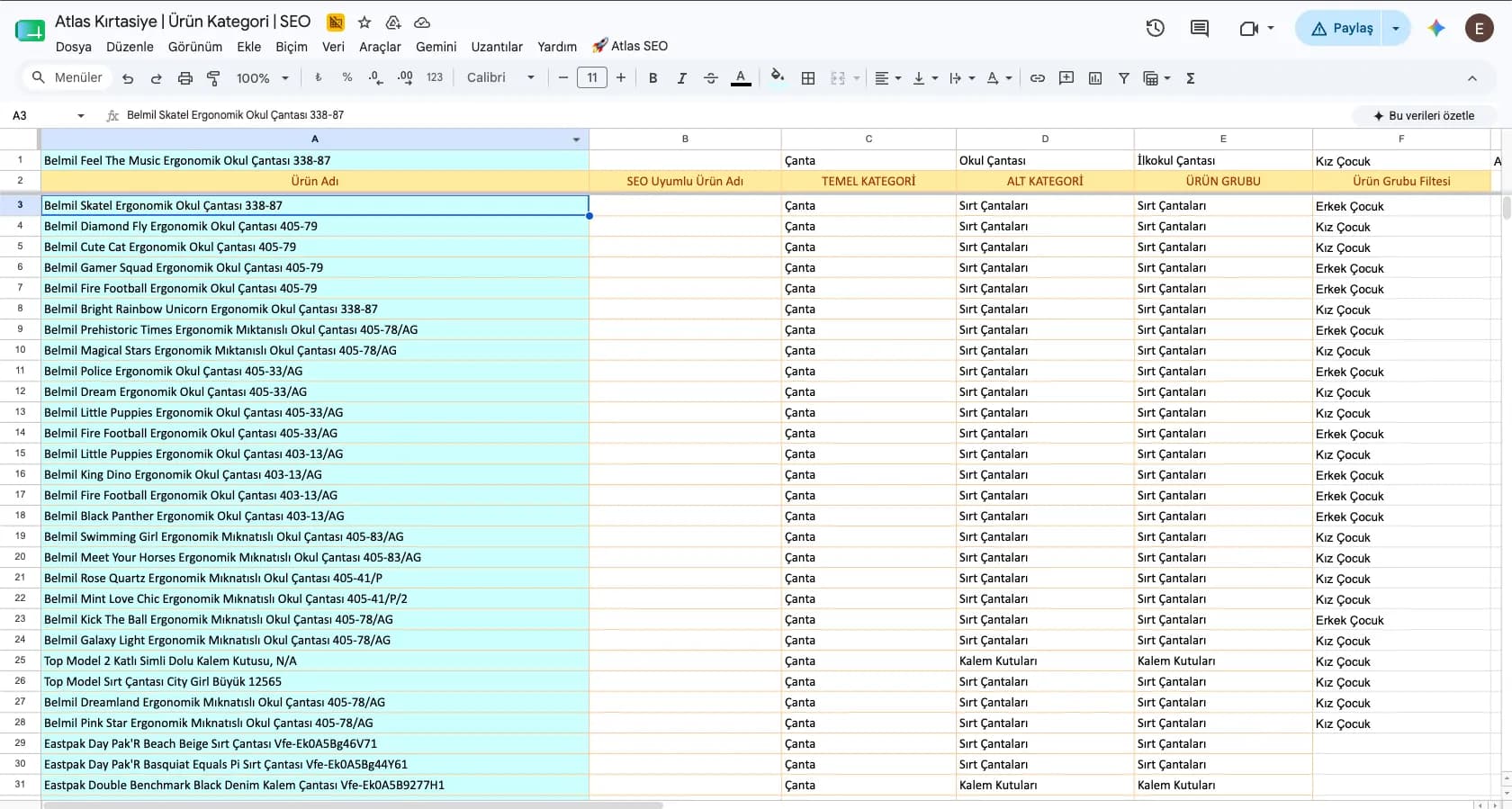1512x809 pixels.
Task: Toggle strikethrough formatting
Action: pos(710,78)
